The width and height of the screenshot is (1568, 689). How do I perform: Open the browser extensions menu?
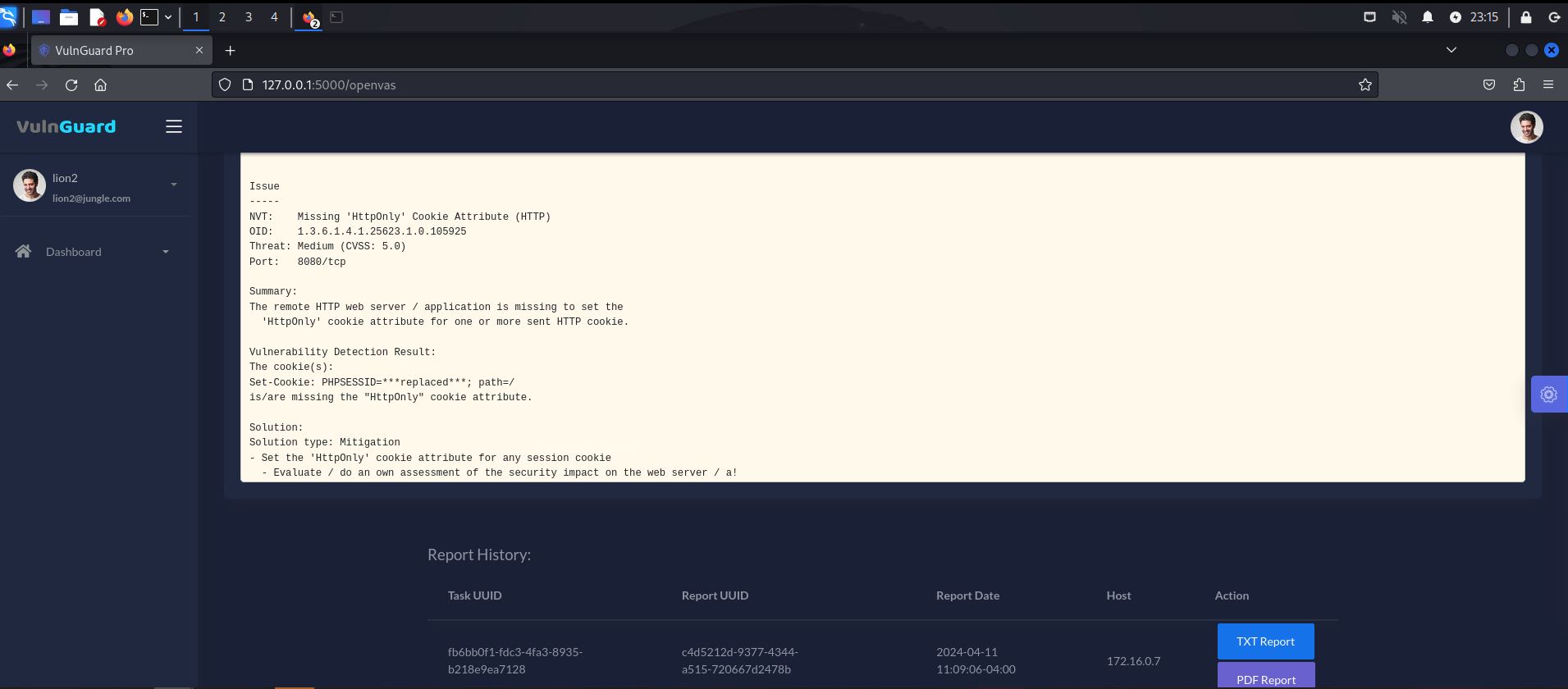(1519, 84)
